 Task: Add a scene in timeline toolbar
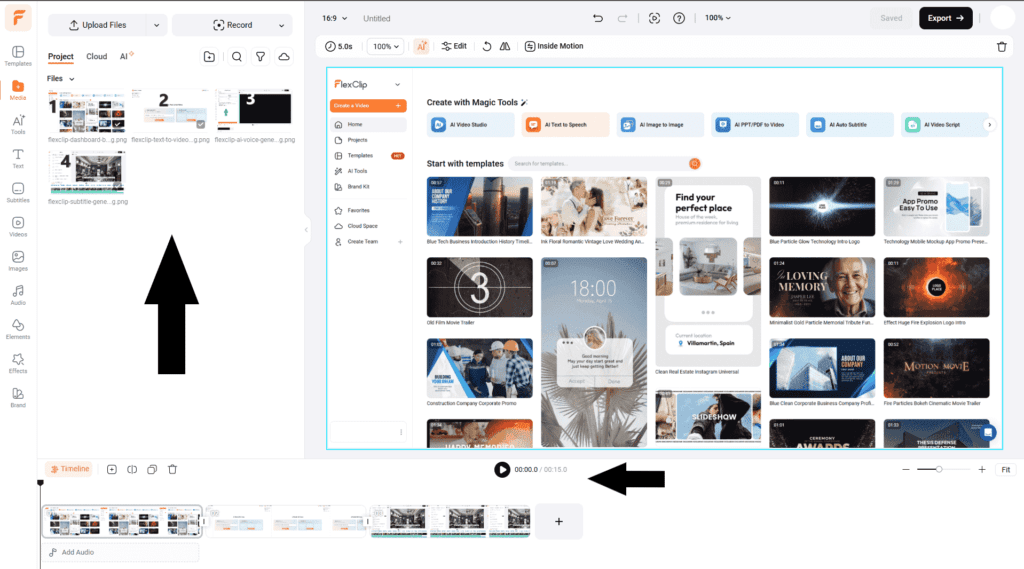(112, 469)
